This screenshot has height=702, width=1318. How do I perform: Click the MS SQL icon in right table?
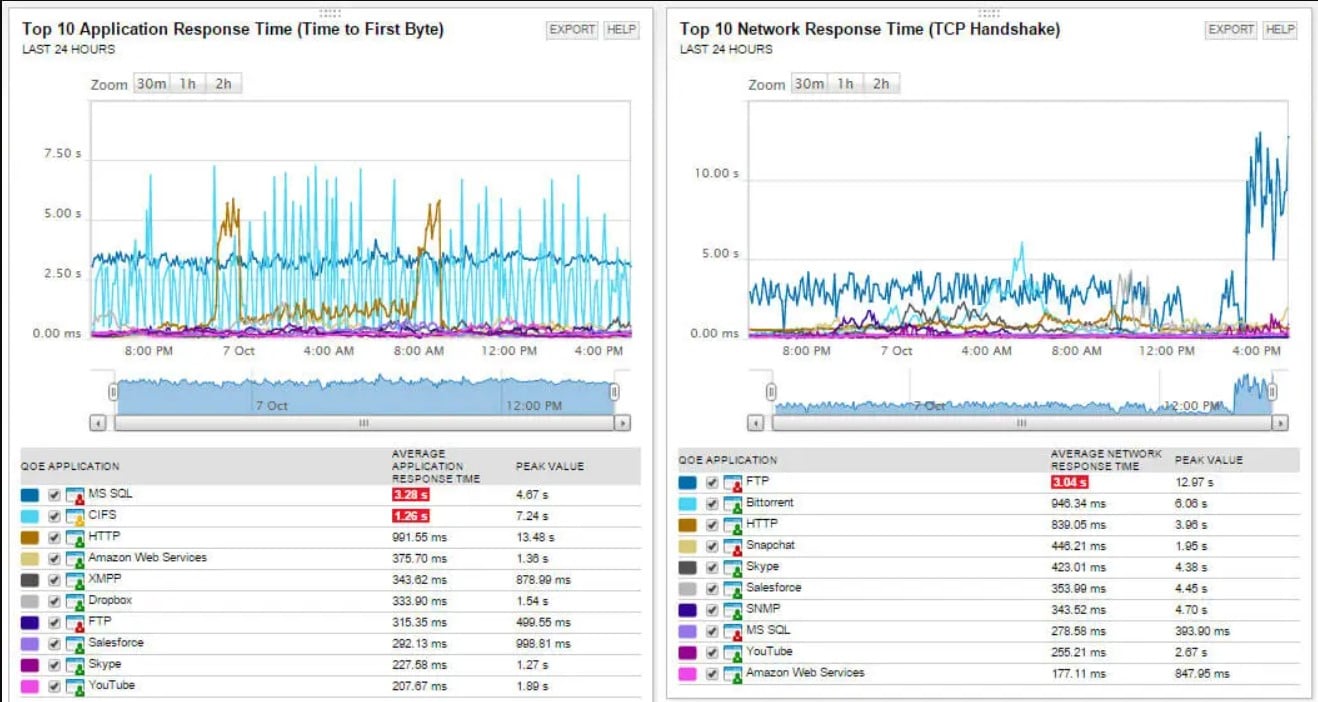tap(733, 631)
